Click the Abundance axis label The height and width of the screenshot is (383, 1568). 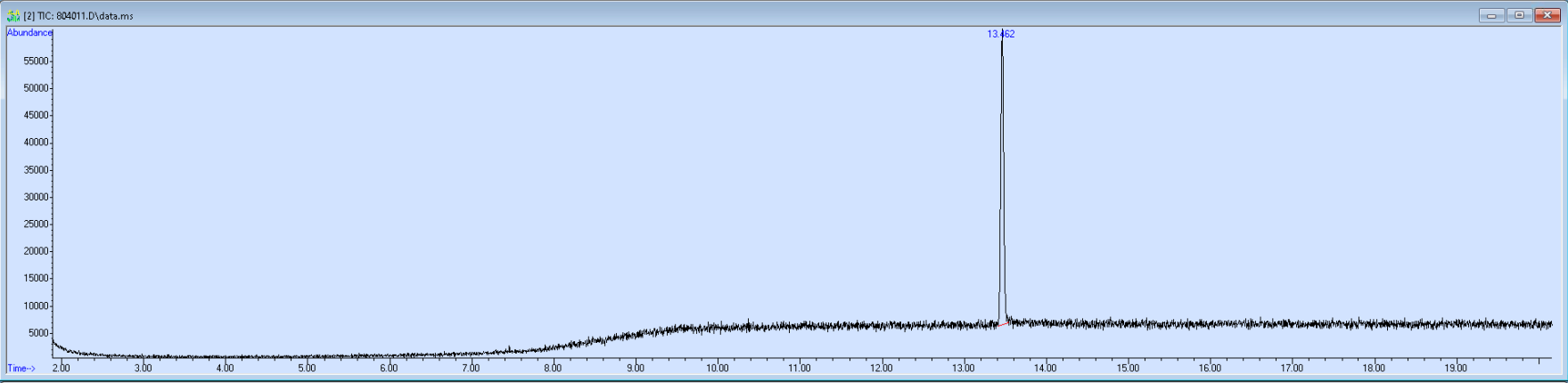pyautogui.click(x=29, y=33)
